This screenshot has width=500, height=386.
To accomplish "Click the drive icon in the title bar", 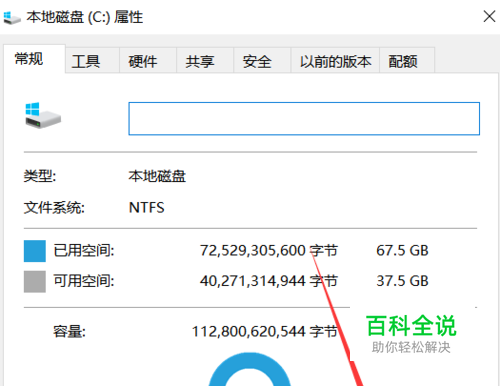I will pyautogui.click(x=12, y=17).
